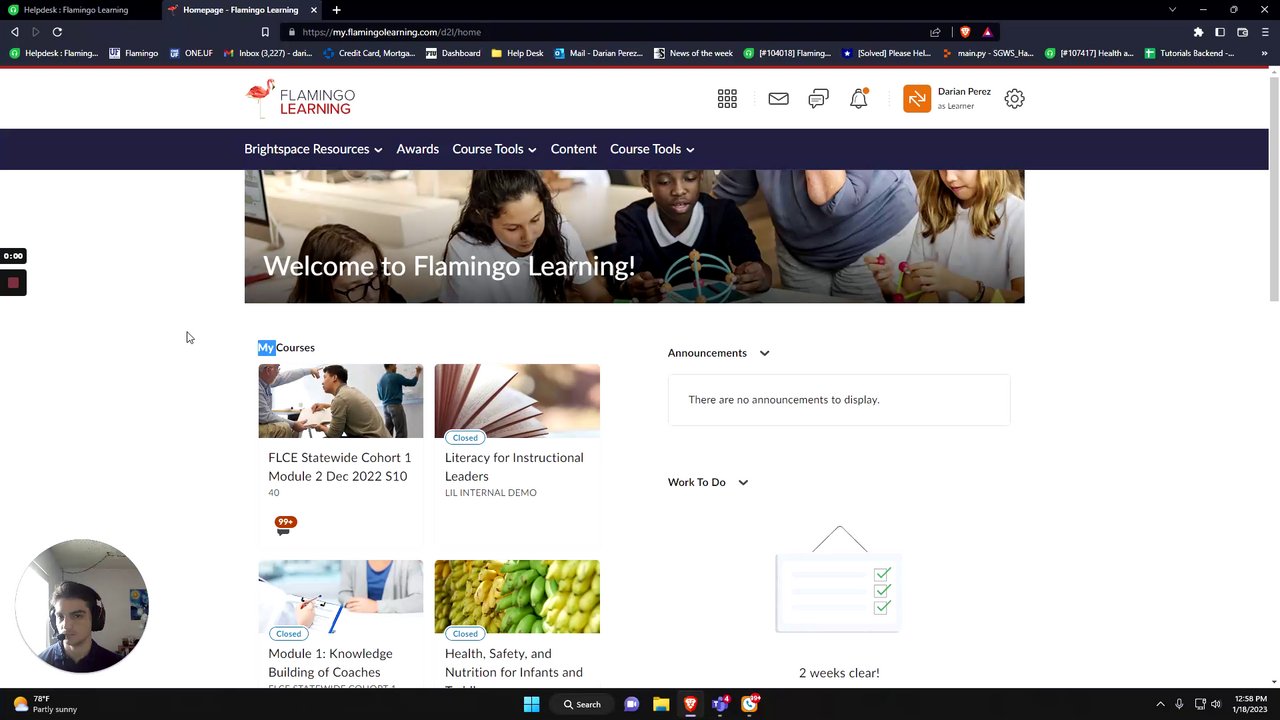Viewport: 1280px width, 720px height.
Task: Click the bananas course thumbnail
Action: click(x=517, y=596)
